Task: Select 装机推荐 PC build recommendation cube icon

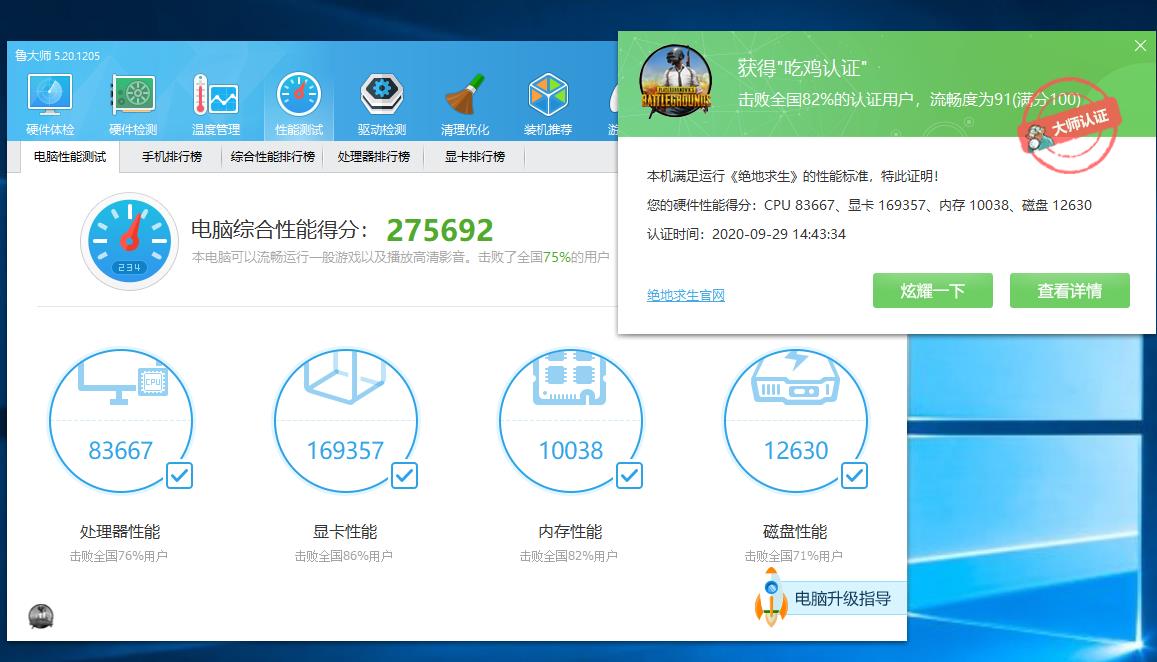Action: point(546,100)
